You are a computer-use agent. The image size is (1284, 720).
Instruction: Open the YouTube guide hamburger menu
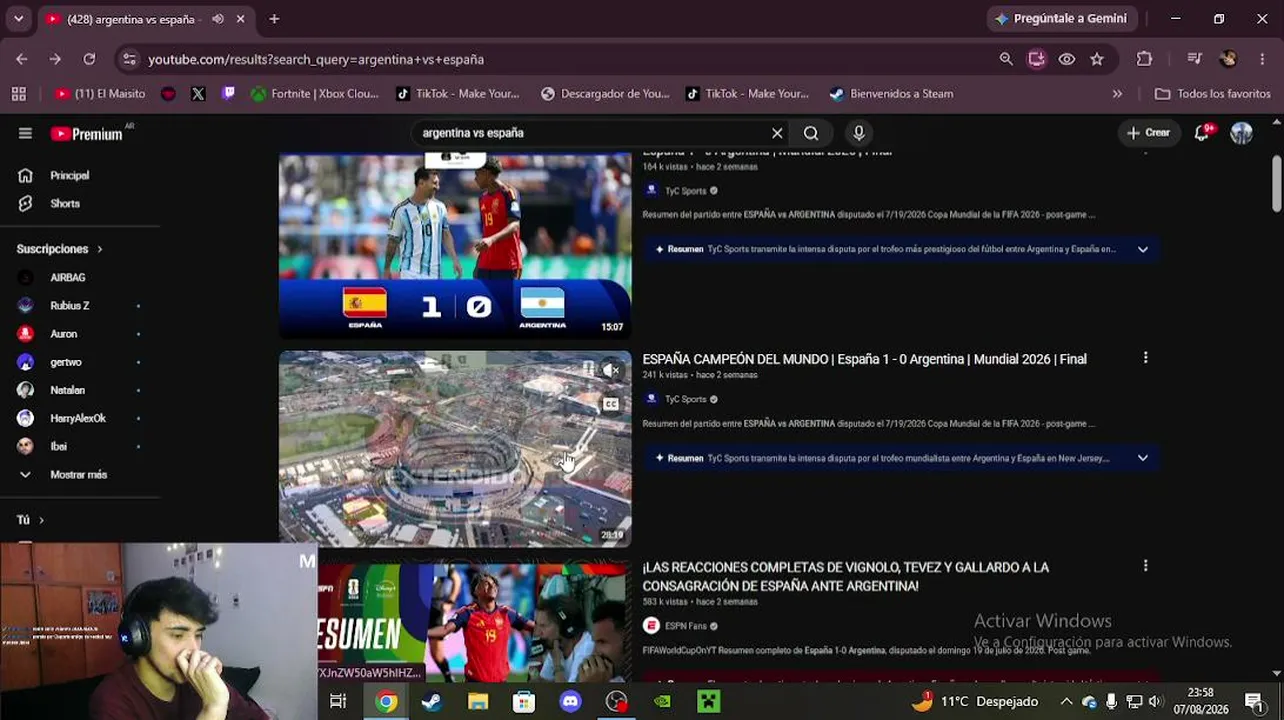(x=25, y=133)
